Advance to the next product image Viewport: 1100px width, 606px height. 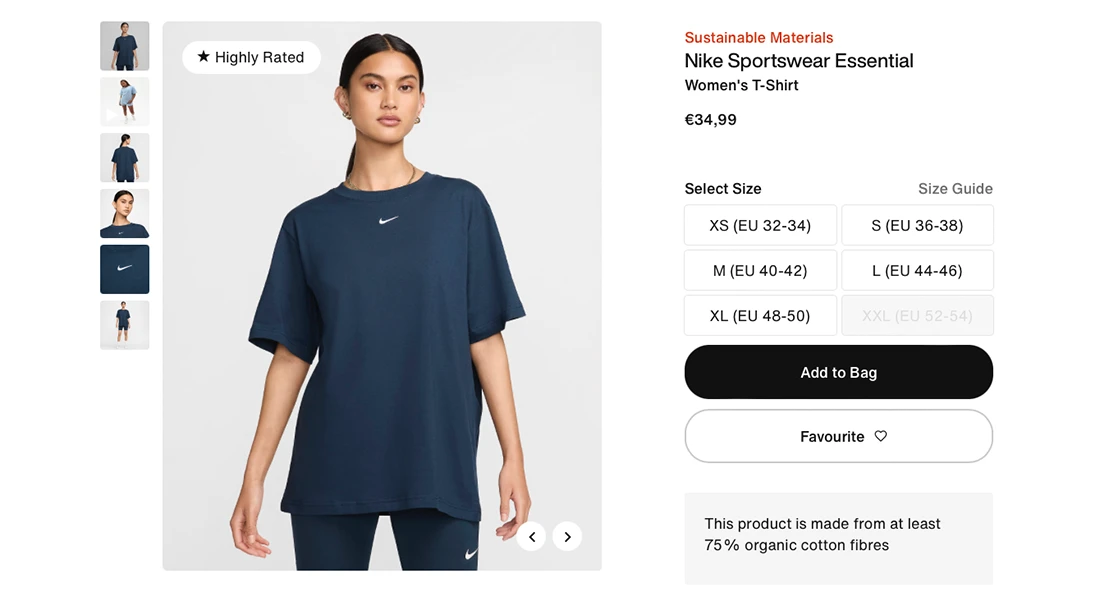(567, 537)
